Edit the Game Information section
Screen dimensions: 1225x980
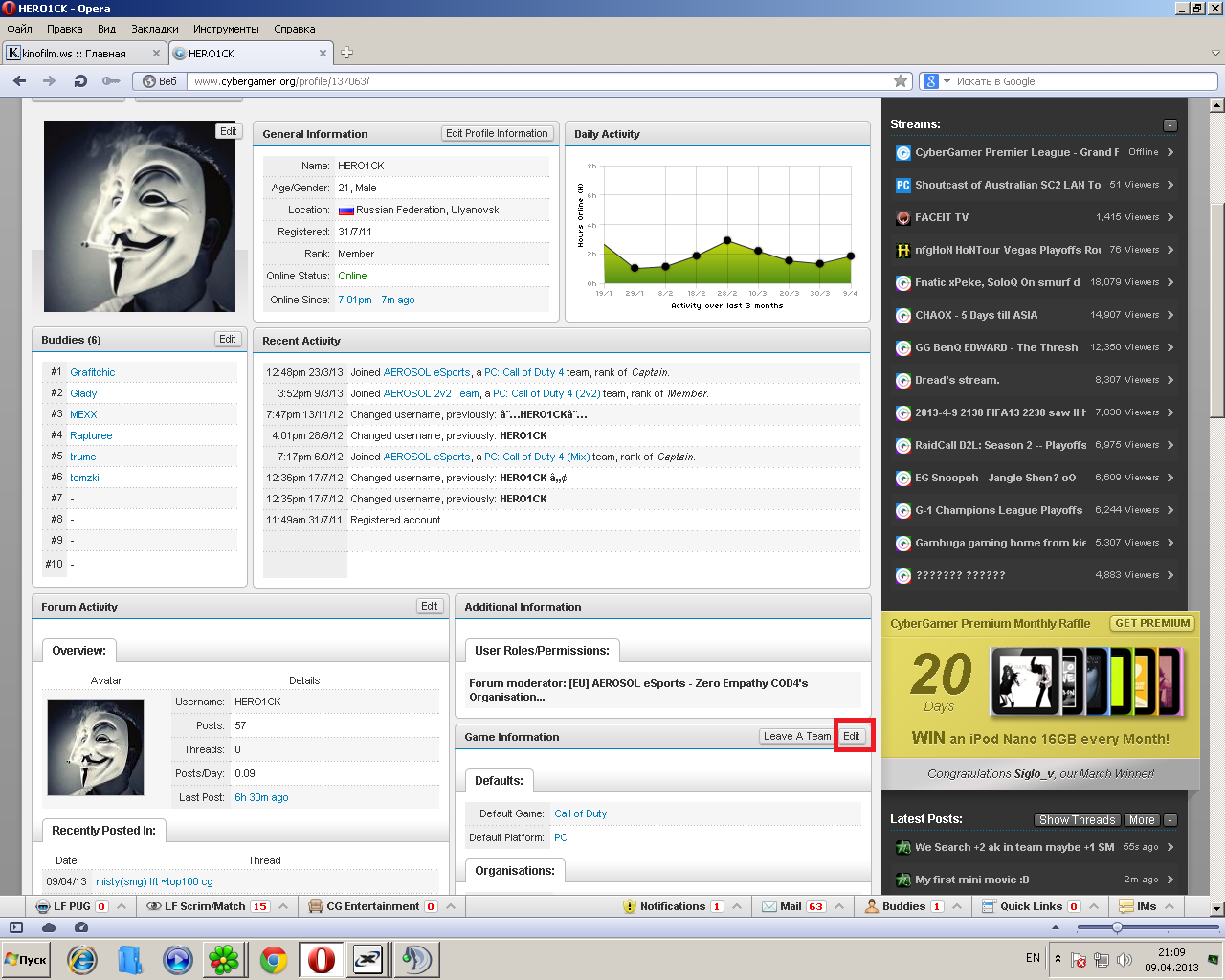click(x=851, y=736)
